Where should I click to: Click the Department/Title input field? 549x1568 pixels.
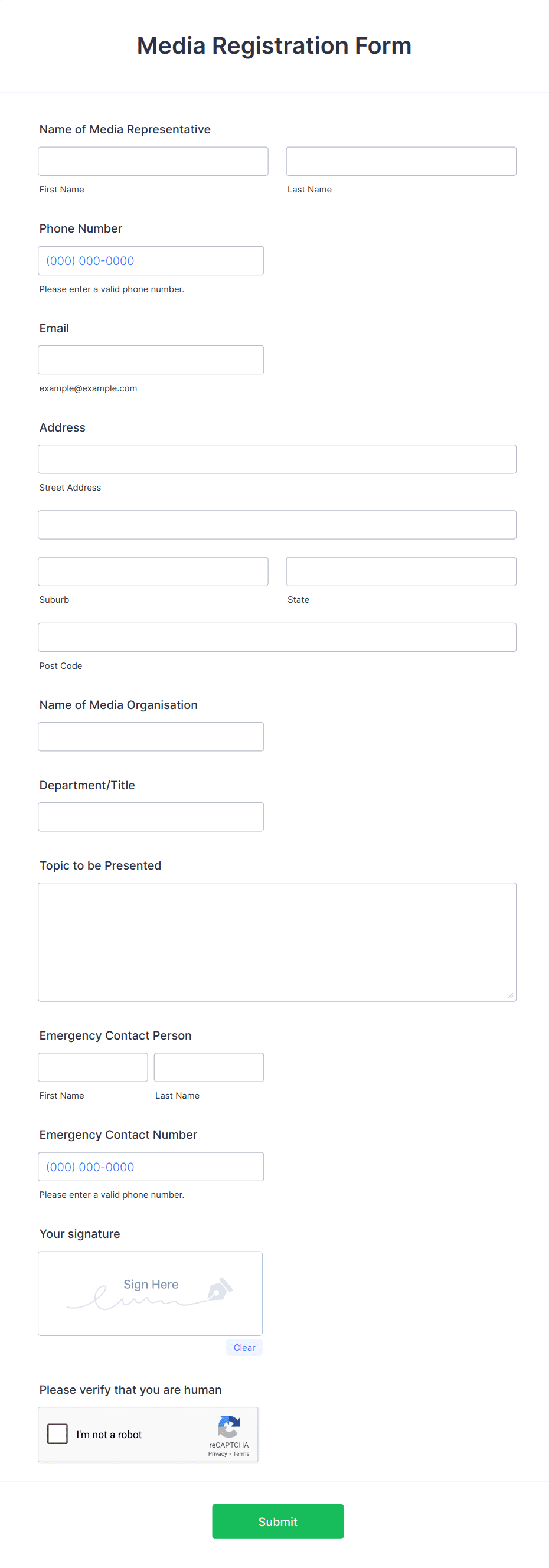(x=151, y=816)
